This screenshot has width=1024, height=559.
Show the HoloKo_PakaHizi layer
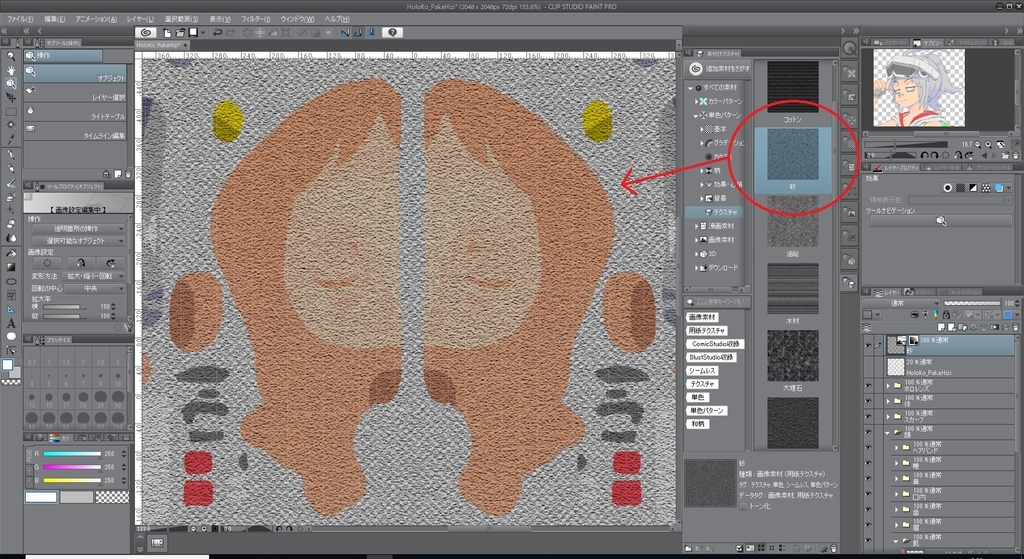[868, 368]
